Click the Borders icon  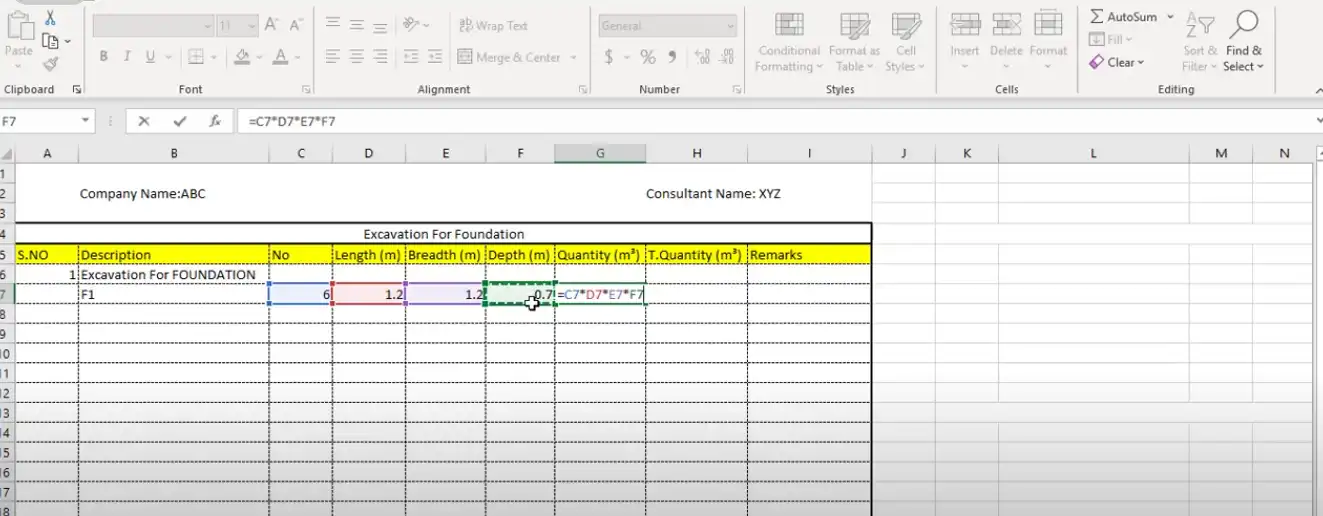[x=196, y=57]
